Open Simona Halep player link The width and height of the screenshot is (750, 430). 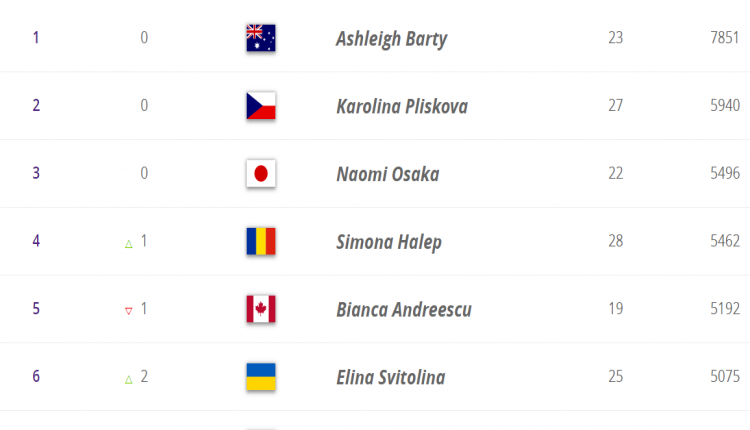point(389,242)
